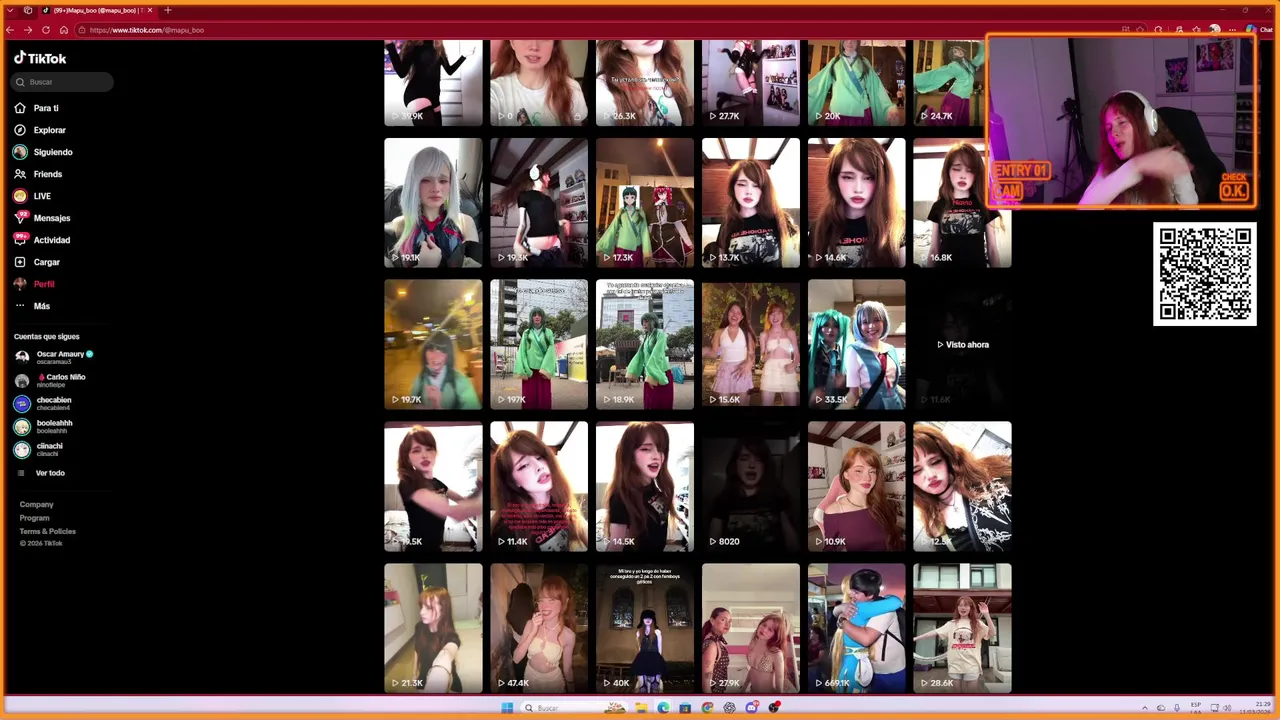Click the TikTok logo in the sidebar
The width and height of the screenshot is (1280, 720).
[40, 58]
